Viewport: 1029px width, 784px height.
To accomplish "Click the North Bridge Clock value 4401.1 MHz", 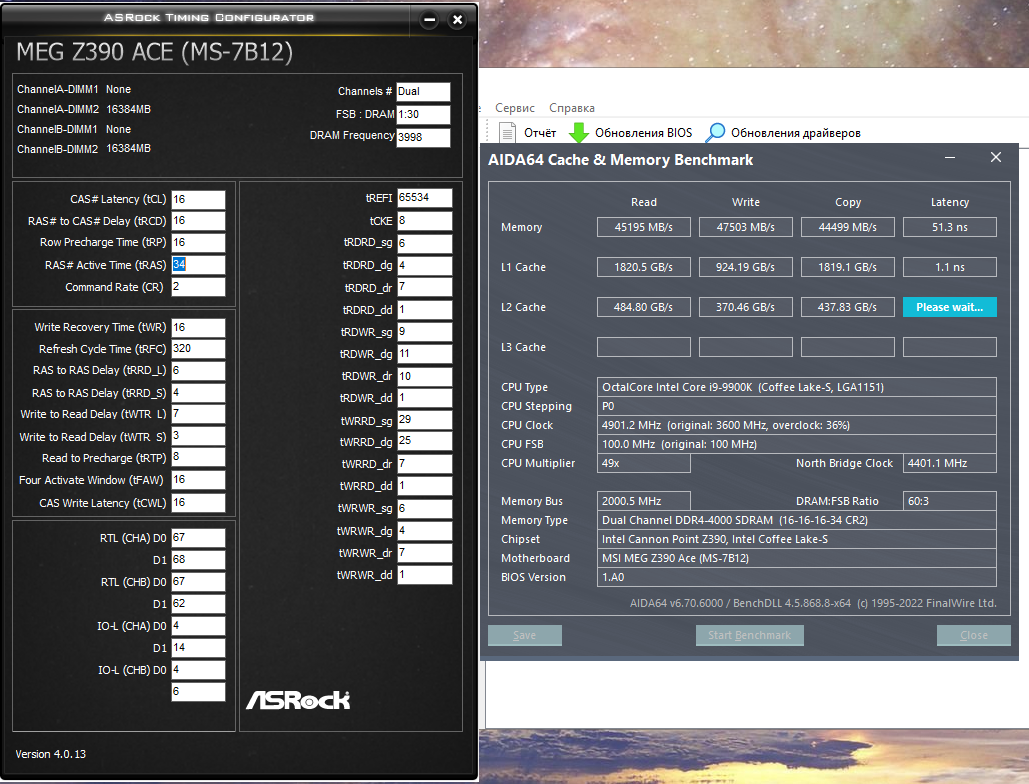I will pyautogui.click(x=950, y=463).
